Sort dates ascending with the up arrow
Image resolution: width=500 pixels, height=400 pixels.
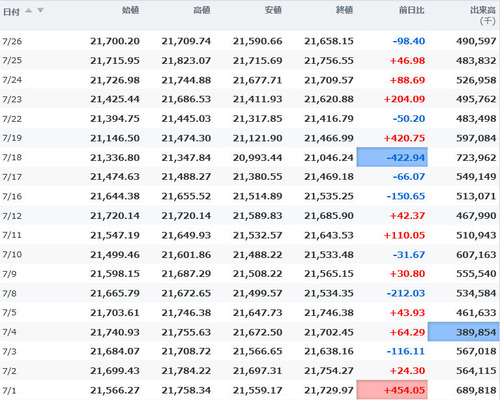point(29,10)
